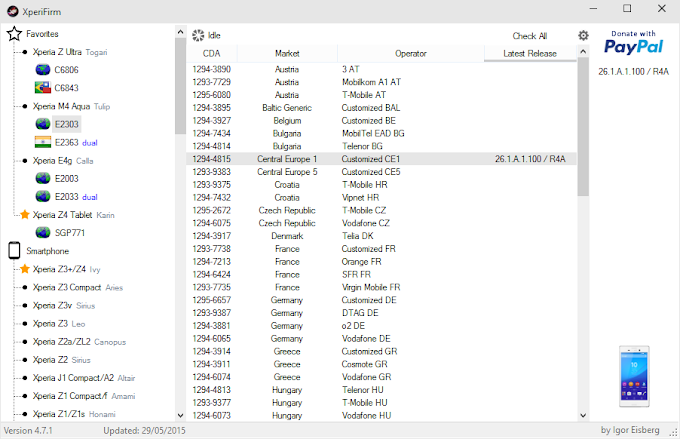The height and width of the screenshot is (439, 680).
Task: Sort by the Latest Release column header
Action: pos(530,53)
